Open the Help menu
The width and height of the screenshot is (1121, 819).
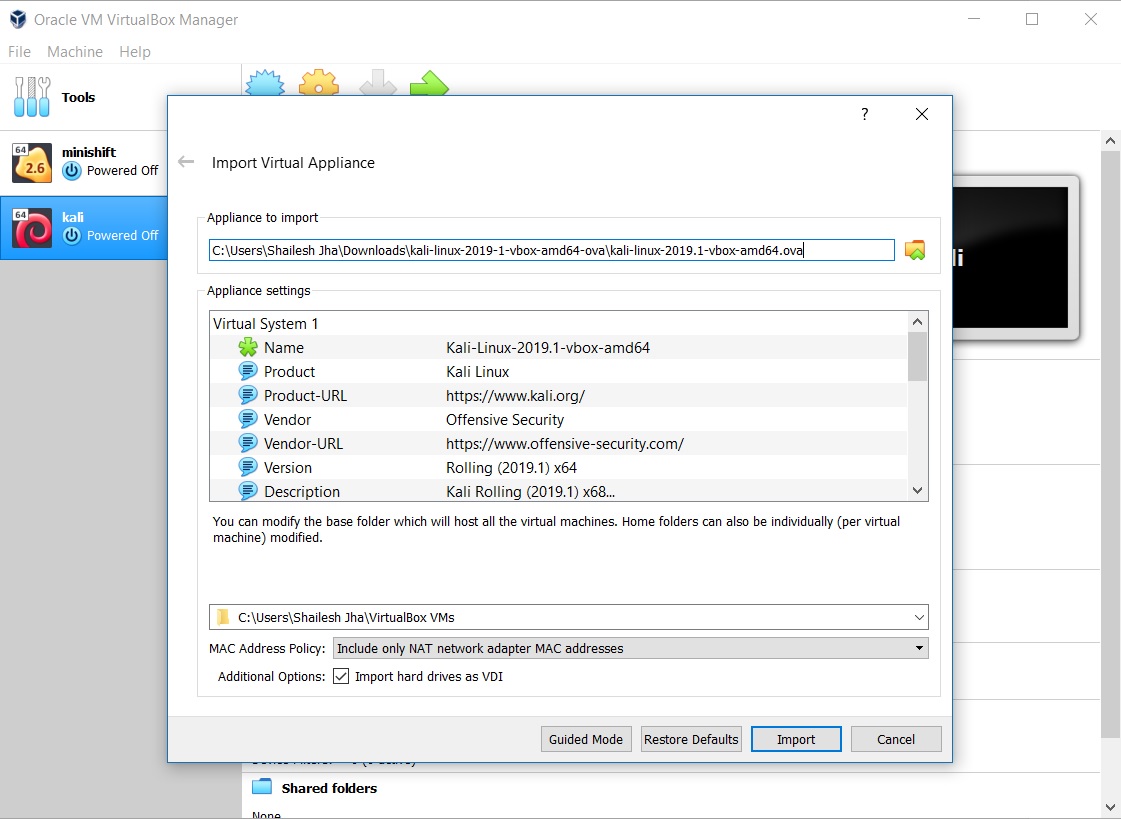[134, 51]
